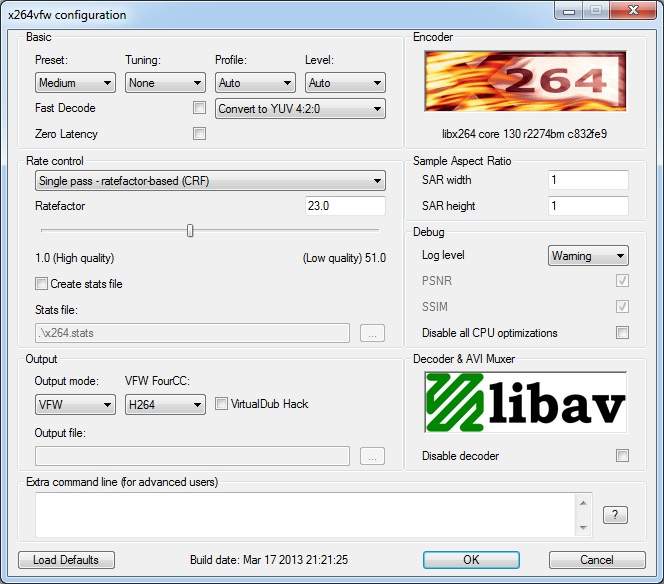Open the Preset dropdown set to Medium
Viewport: 664px width, 584px height.
click(75, 83)
